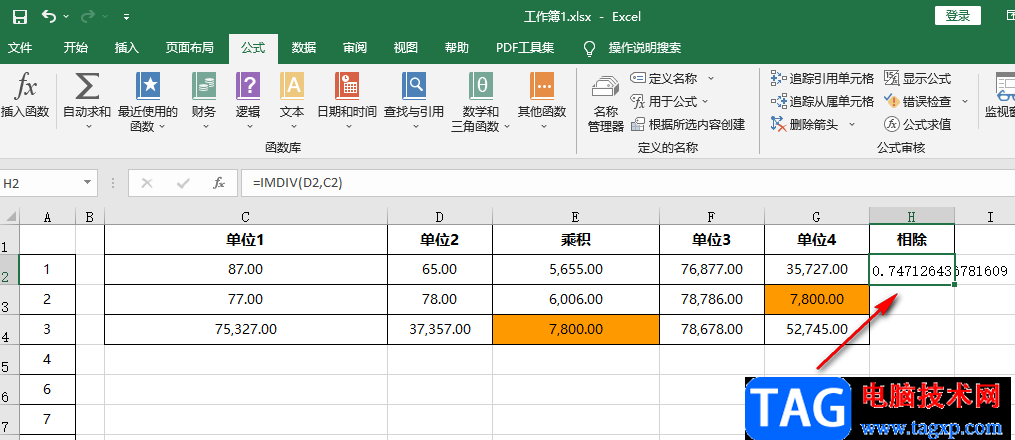Open Customize Quick Access Toolbar dropdown
This screenshot has height=440, width=1015.
[126, 17]
